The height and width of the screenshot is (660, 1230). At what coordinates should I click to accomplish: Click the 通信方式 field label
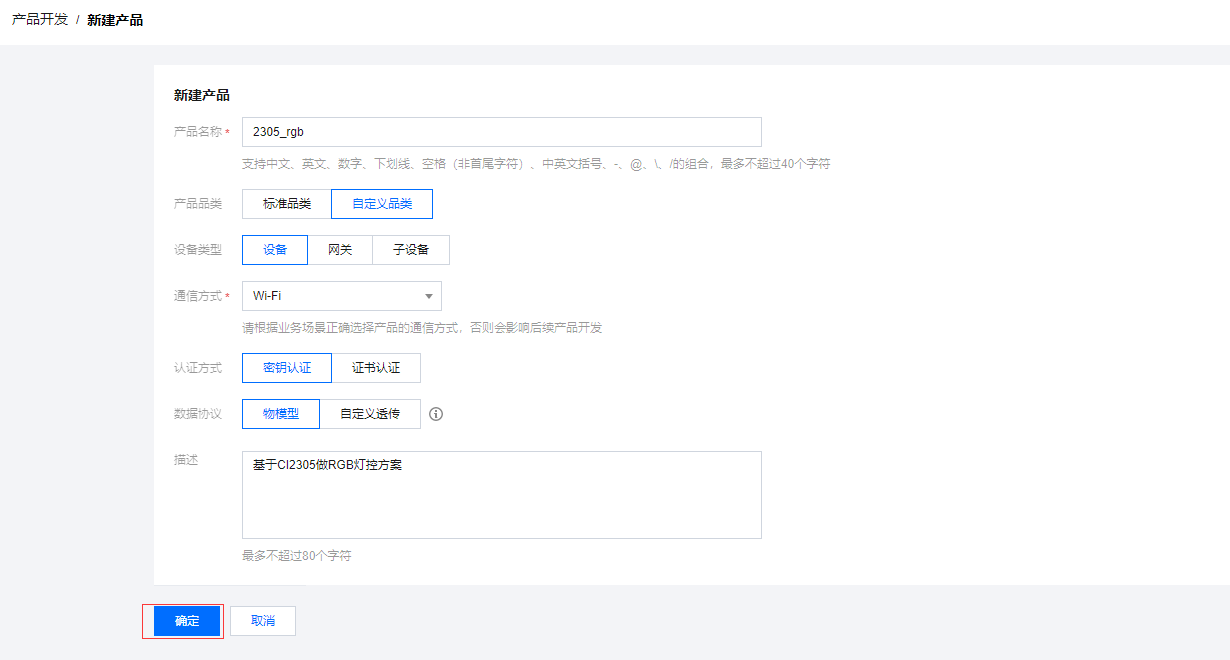(198, 296)
